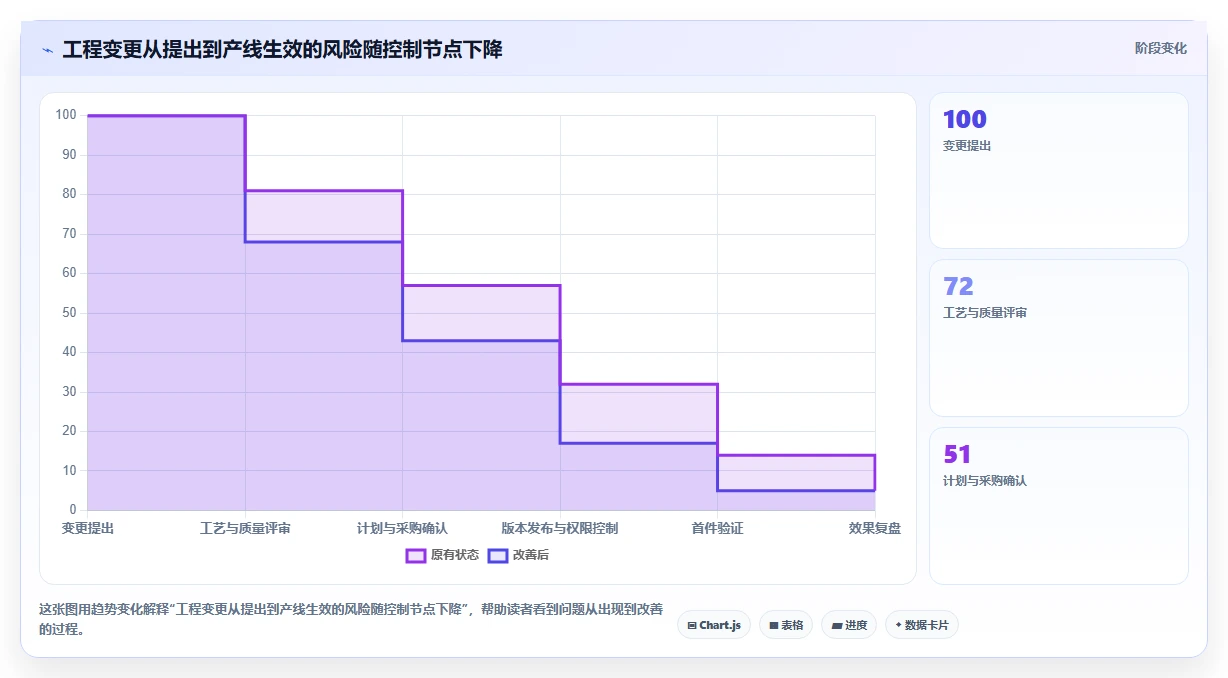1228x678 pixels.
Task: Click the 版本发布与权限控制 x-axis label
Action: tap(560, 528)
